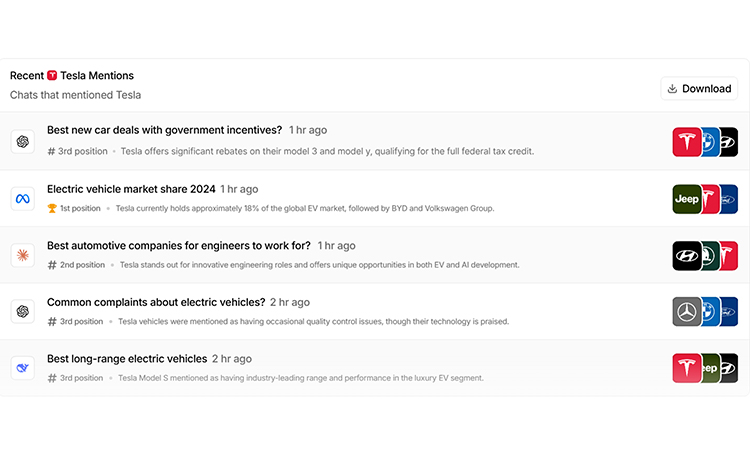Click the trophy 1st position badge
The width and height of the screenshot is (750, 450).
[x=74, y=208]
